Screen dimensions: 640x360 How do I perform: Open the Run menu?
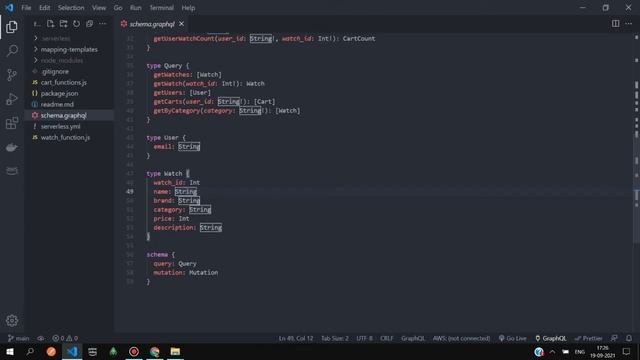point(136,8)
